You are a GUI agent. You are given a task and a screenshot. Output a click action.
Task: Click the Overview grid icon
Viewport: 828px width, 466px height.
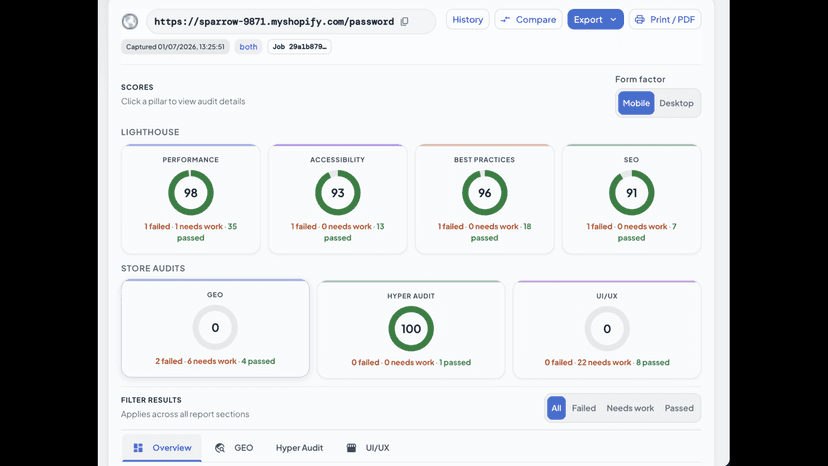[138, 448]
